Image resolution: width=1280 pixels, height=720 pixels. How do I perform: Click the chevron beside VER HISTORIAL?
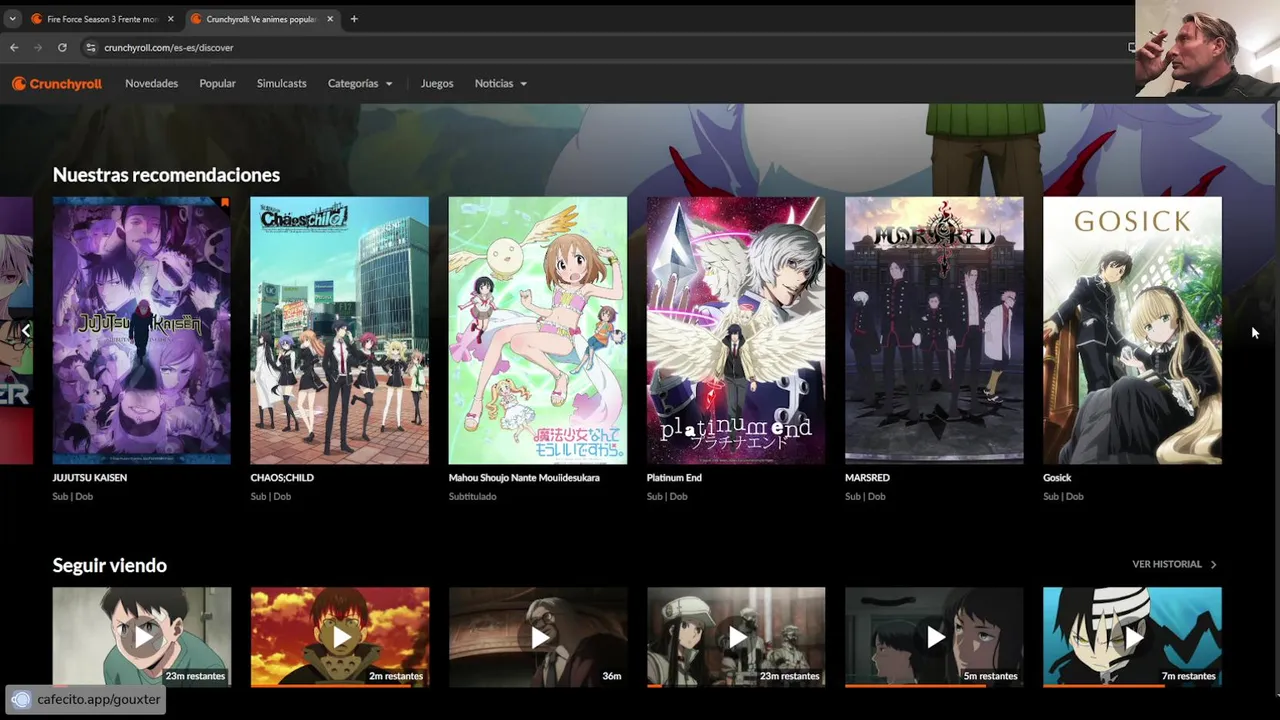coord(1213,564)
